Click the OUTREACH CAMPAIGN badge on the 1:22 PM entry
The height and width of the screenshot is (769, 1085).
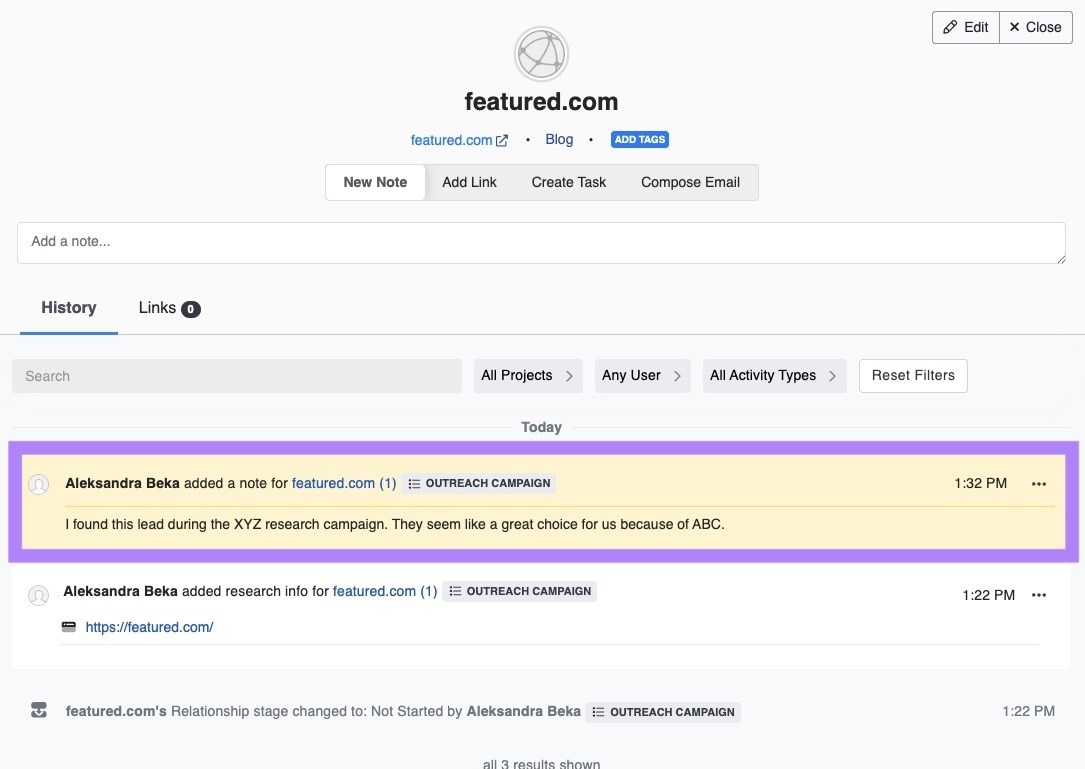[x=520, y=591]
